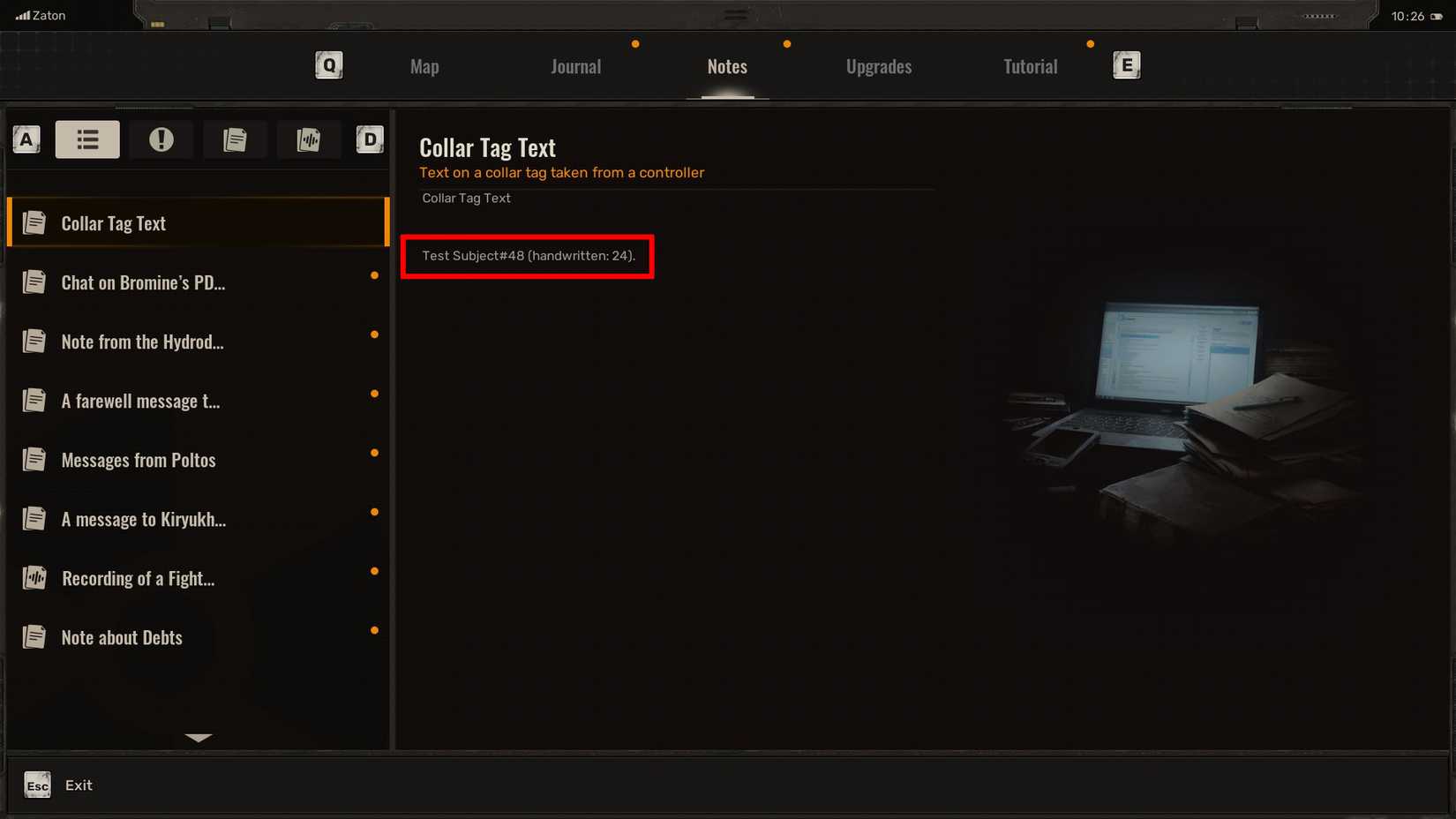Viewport: 1456px width, 819px height.
Task: Click the unread dot on Messages from Poltos
Action: [375, 453]
